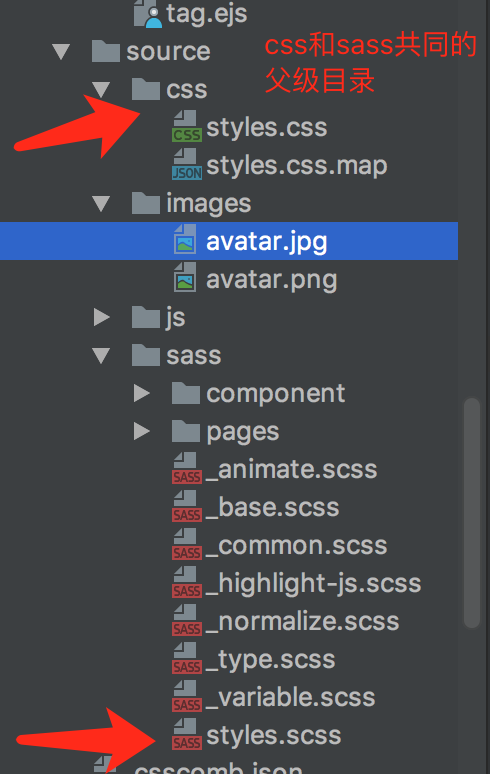
Task: Click the image icon of avatar.png
Action: click(x=185, y=278)
